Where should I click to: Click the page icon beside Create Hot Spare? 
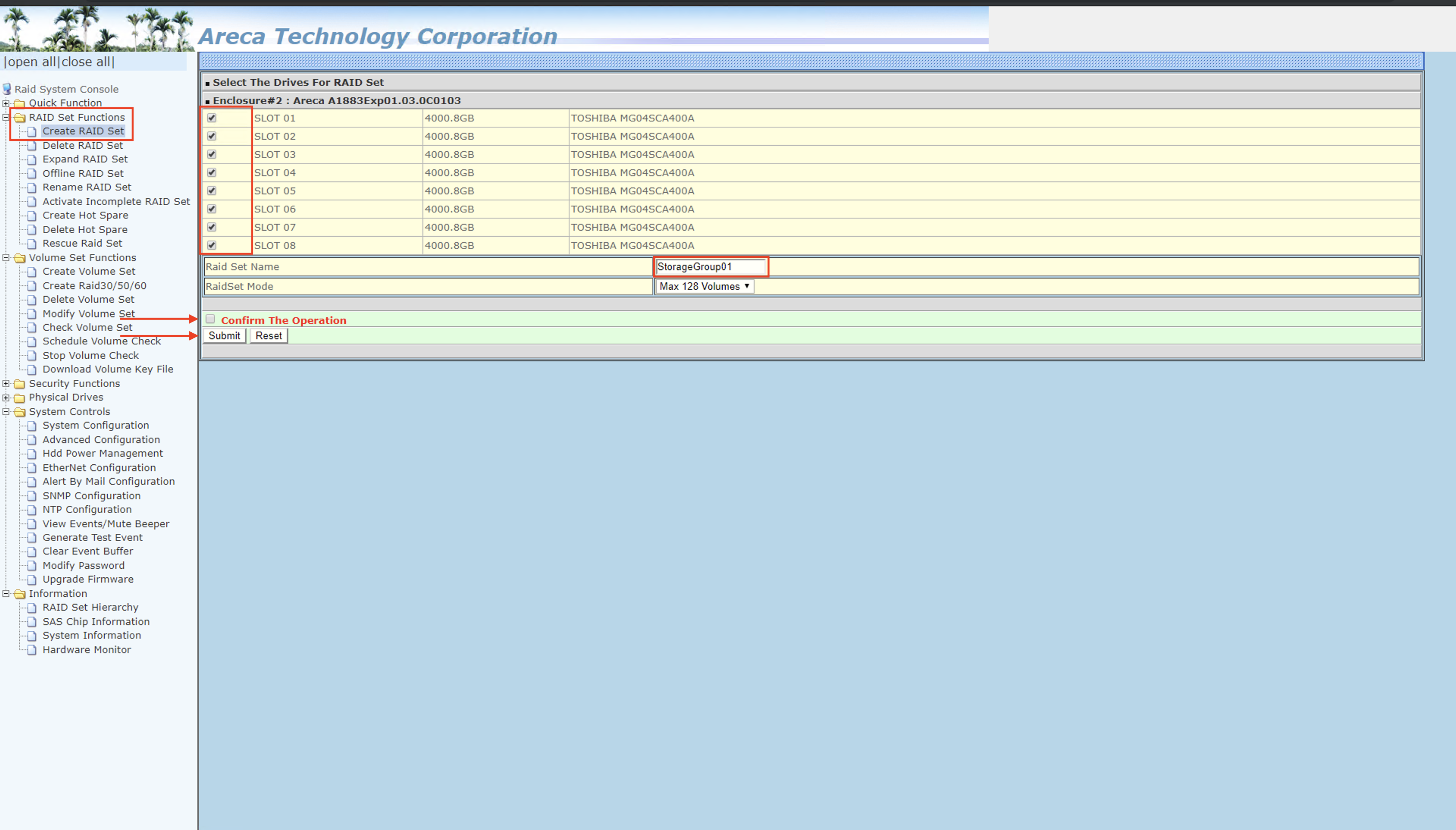coord(32,215)
